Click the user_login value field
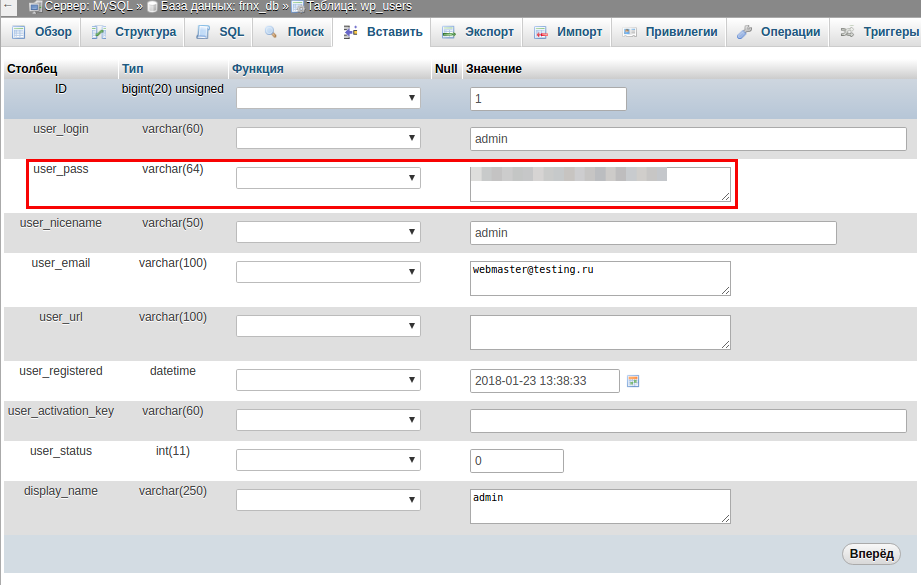 [688, 139]
